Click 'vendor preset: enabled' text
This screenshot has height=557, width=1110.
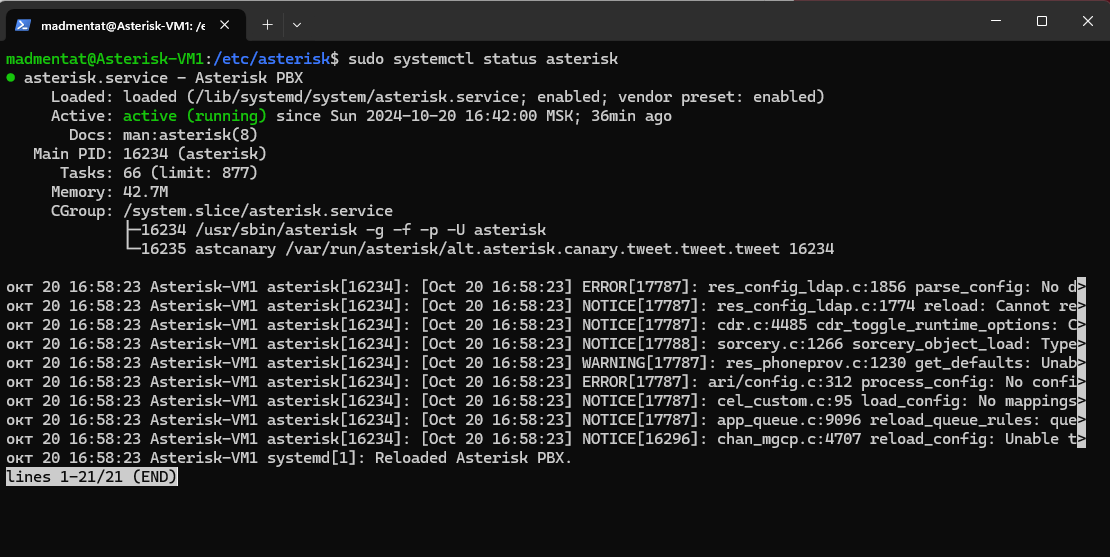point(717,97)
